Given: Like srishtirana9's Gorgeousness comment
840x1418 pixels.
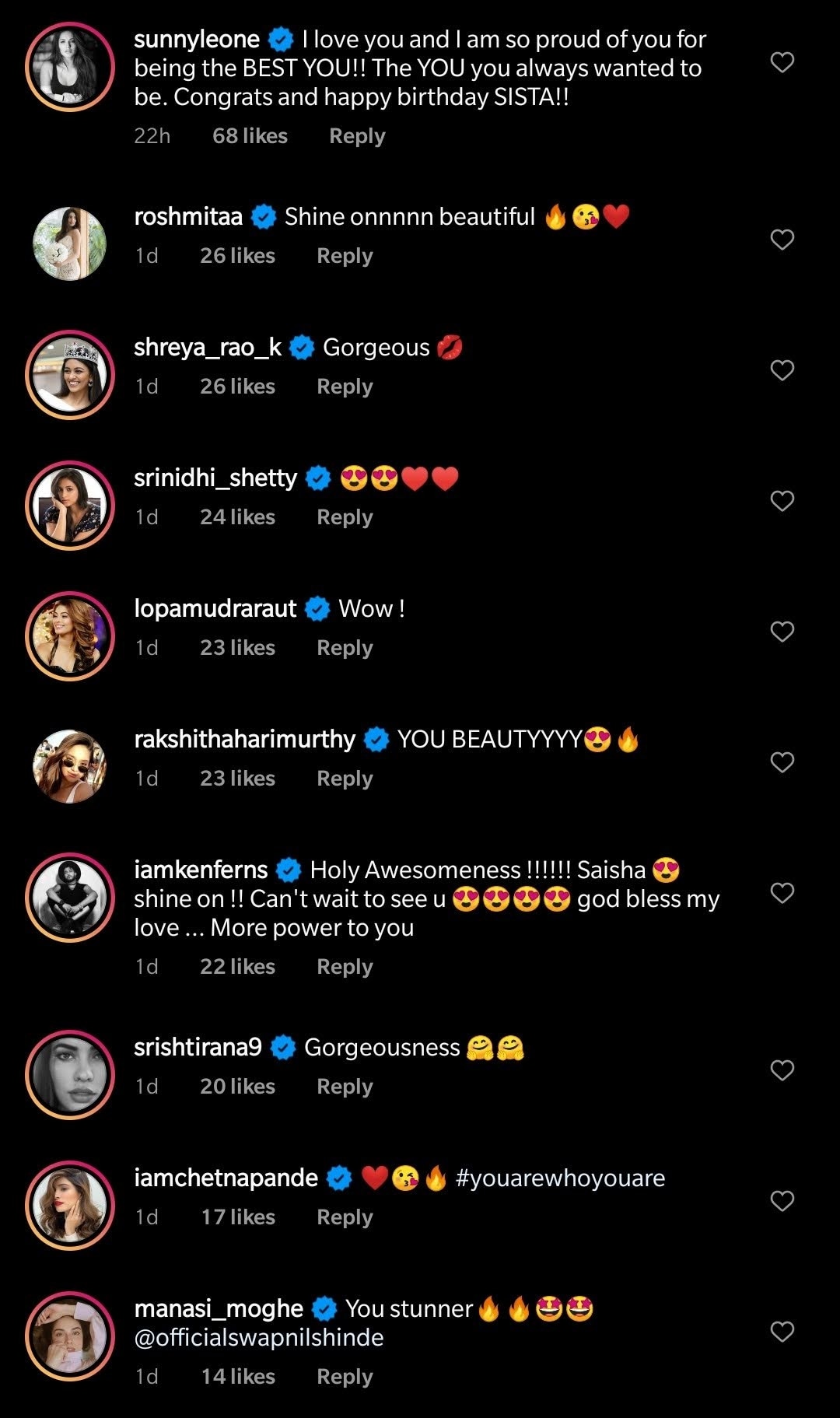Looking at the screenshot, I should [x=782, y=1070].
